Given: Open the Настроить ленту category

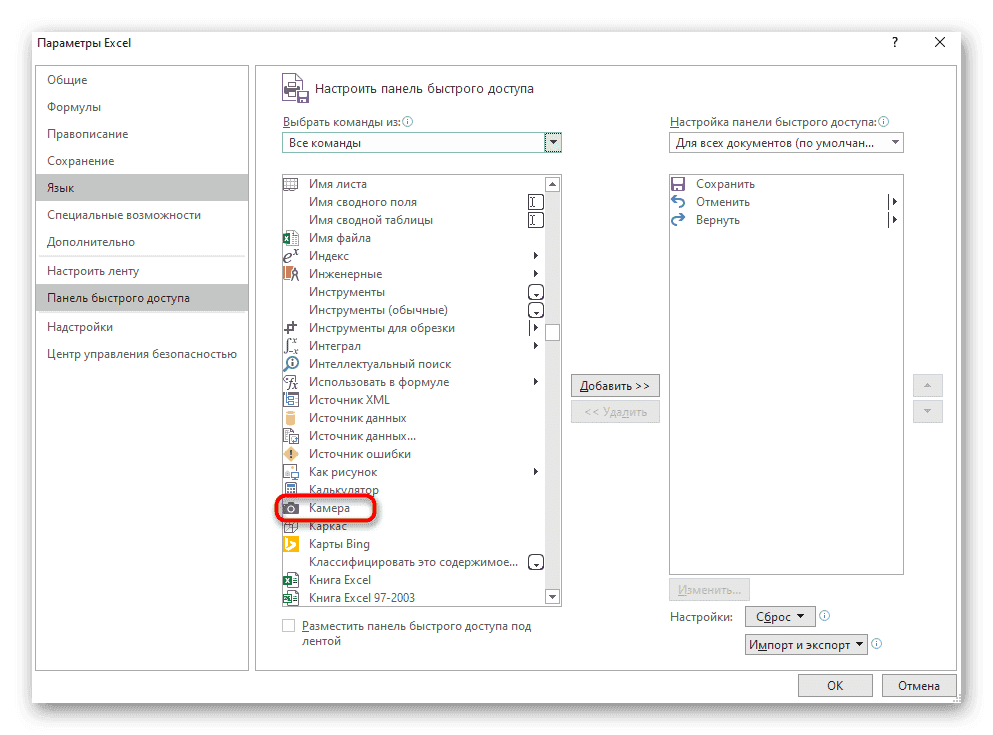Looking at the screenshot, I should click(93, 271).
